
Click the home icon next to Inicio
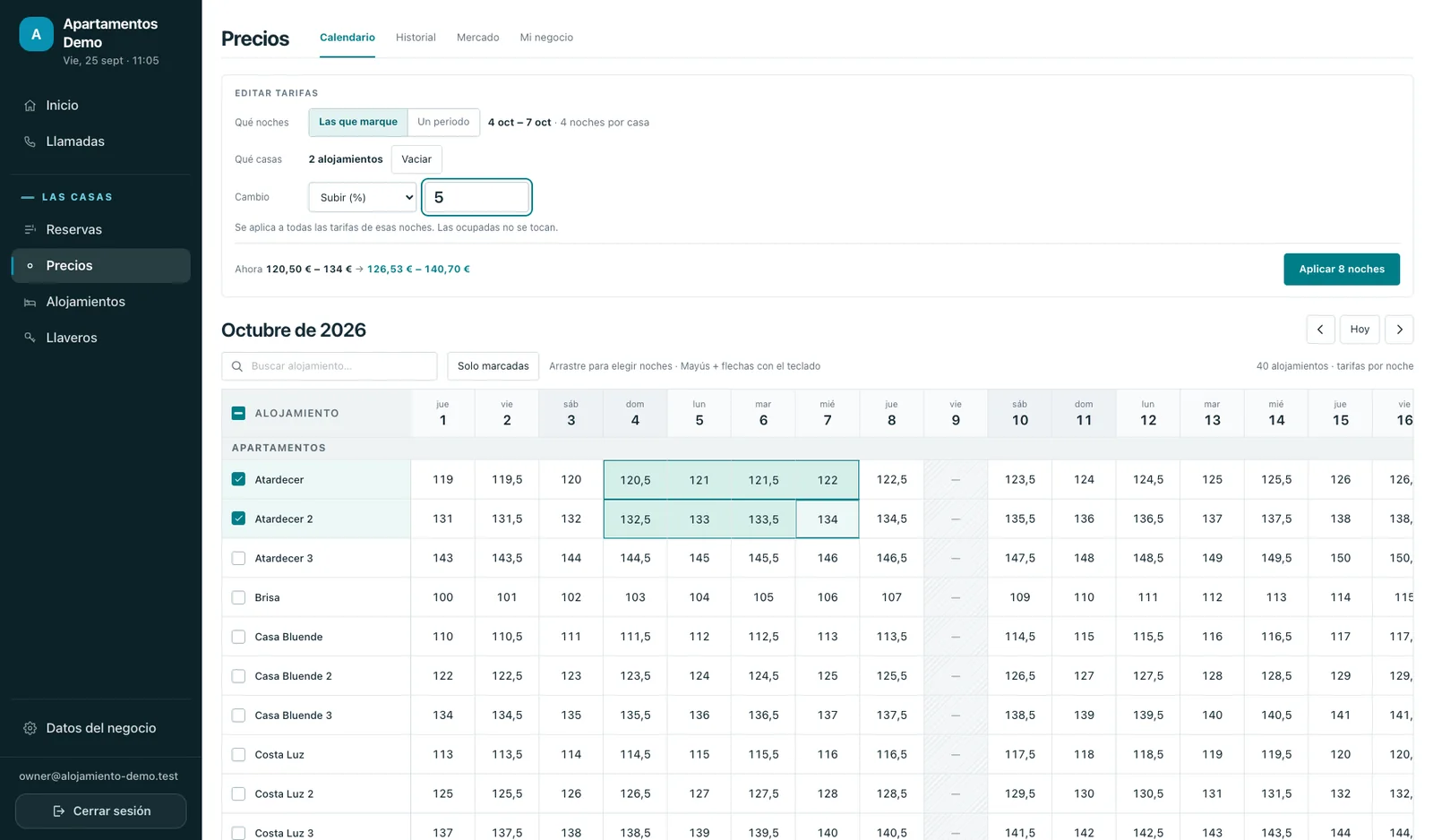(x=30, y=106)
